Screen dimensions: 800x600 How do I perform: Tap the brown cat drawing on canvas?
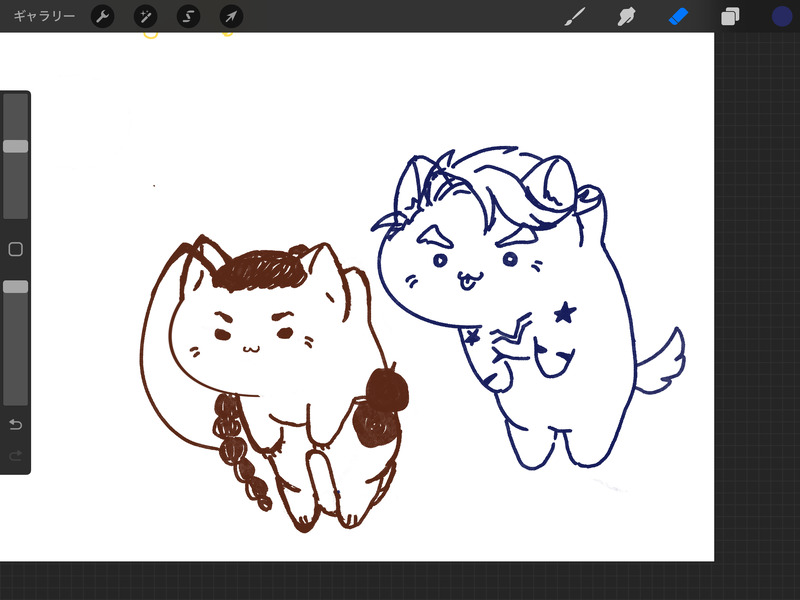[x=274, y=384]
